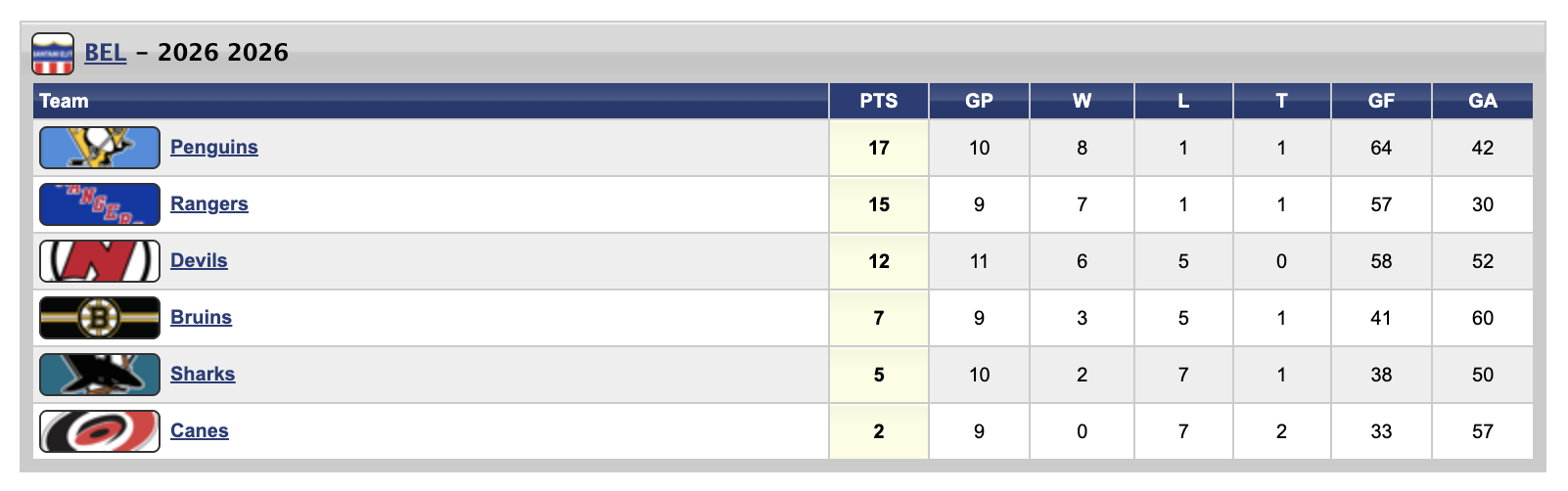The image size is (1568, 491).
Task: Click the Devils team logo
Action: point(100,261)
